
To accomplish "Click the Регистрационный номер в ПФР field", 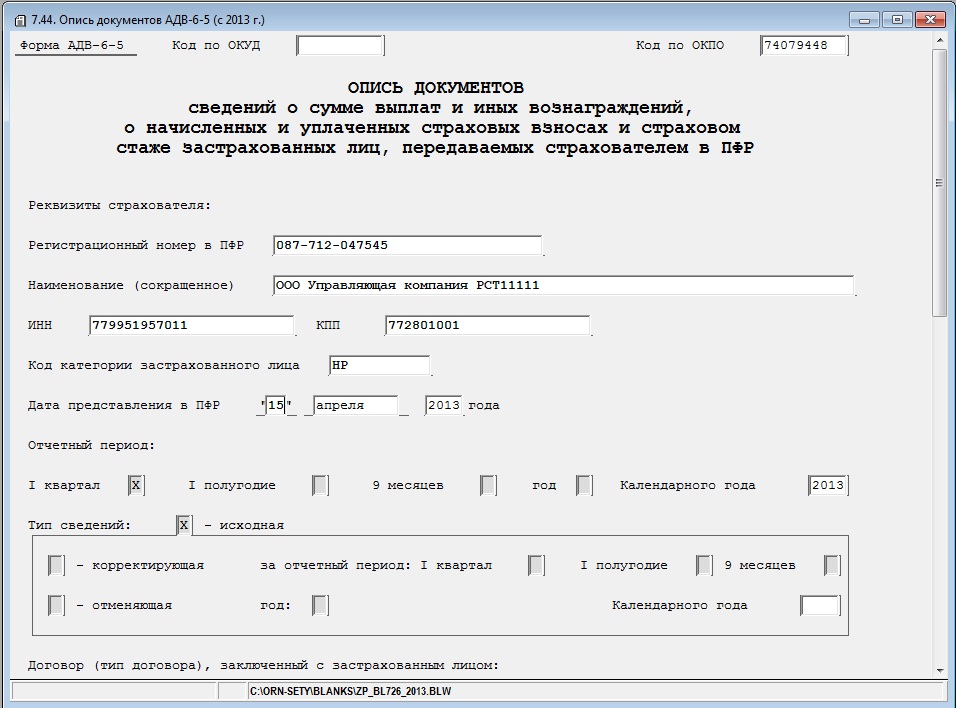I will (x=407, y=245).
